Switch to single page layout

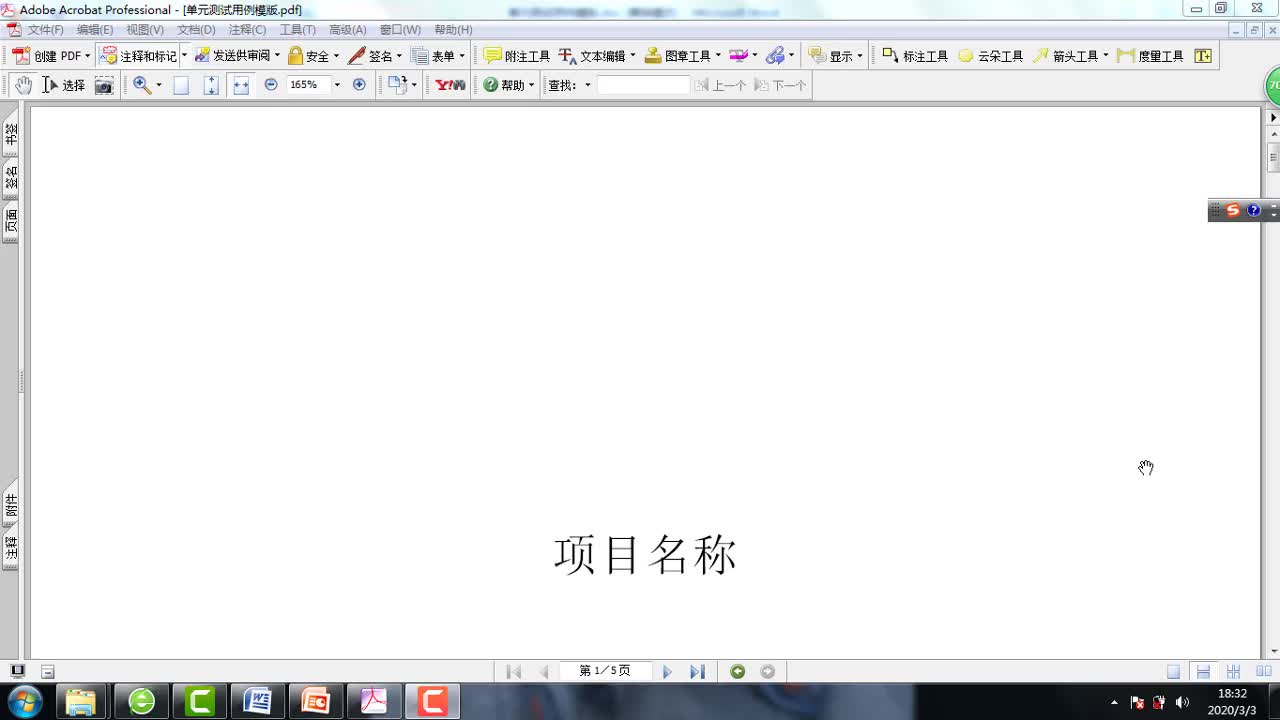[1174, 672]
